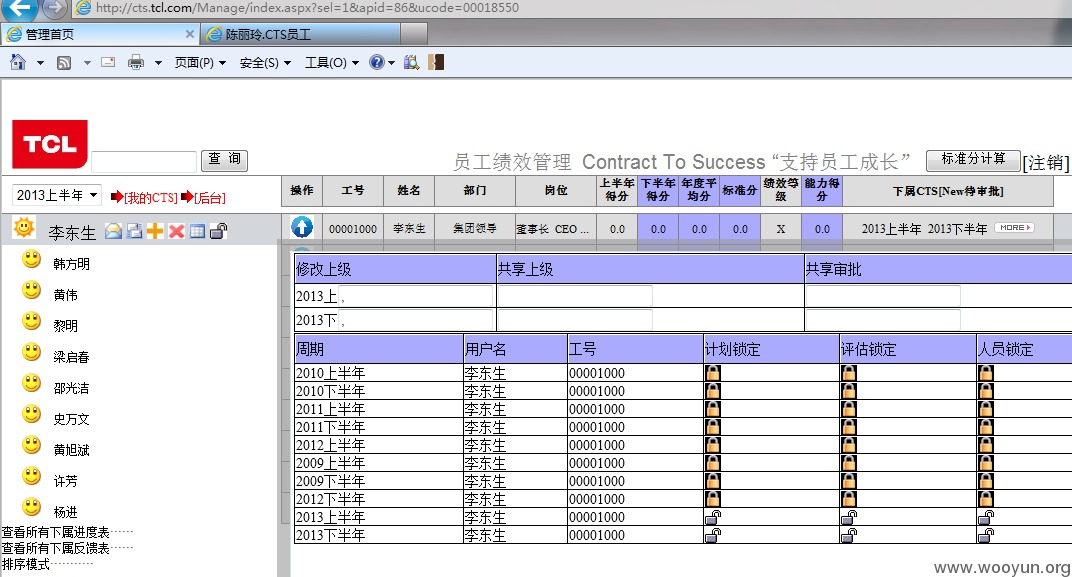The width and height of the screenshot is (1072, 577).
Task: Toggle 人员锁定 lock for 2011上半年
Action: 985,409
